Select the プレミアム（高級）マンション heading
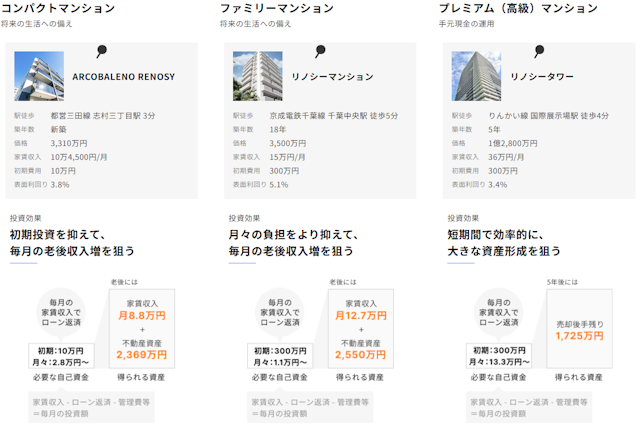Screen dimensions: 640x427 pos(518,8)
